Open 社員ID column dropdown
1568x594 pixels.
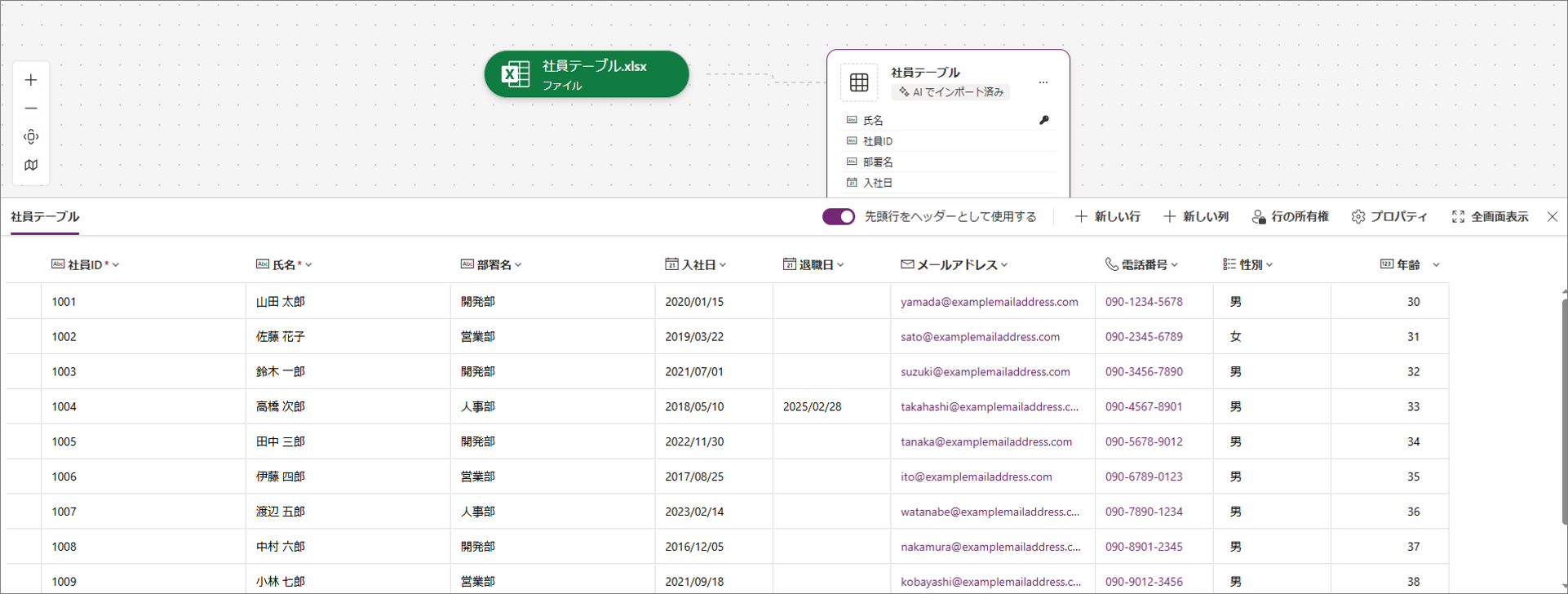116,265
